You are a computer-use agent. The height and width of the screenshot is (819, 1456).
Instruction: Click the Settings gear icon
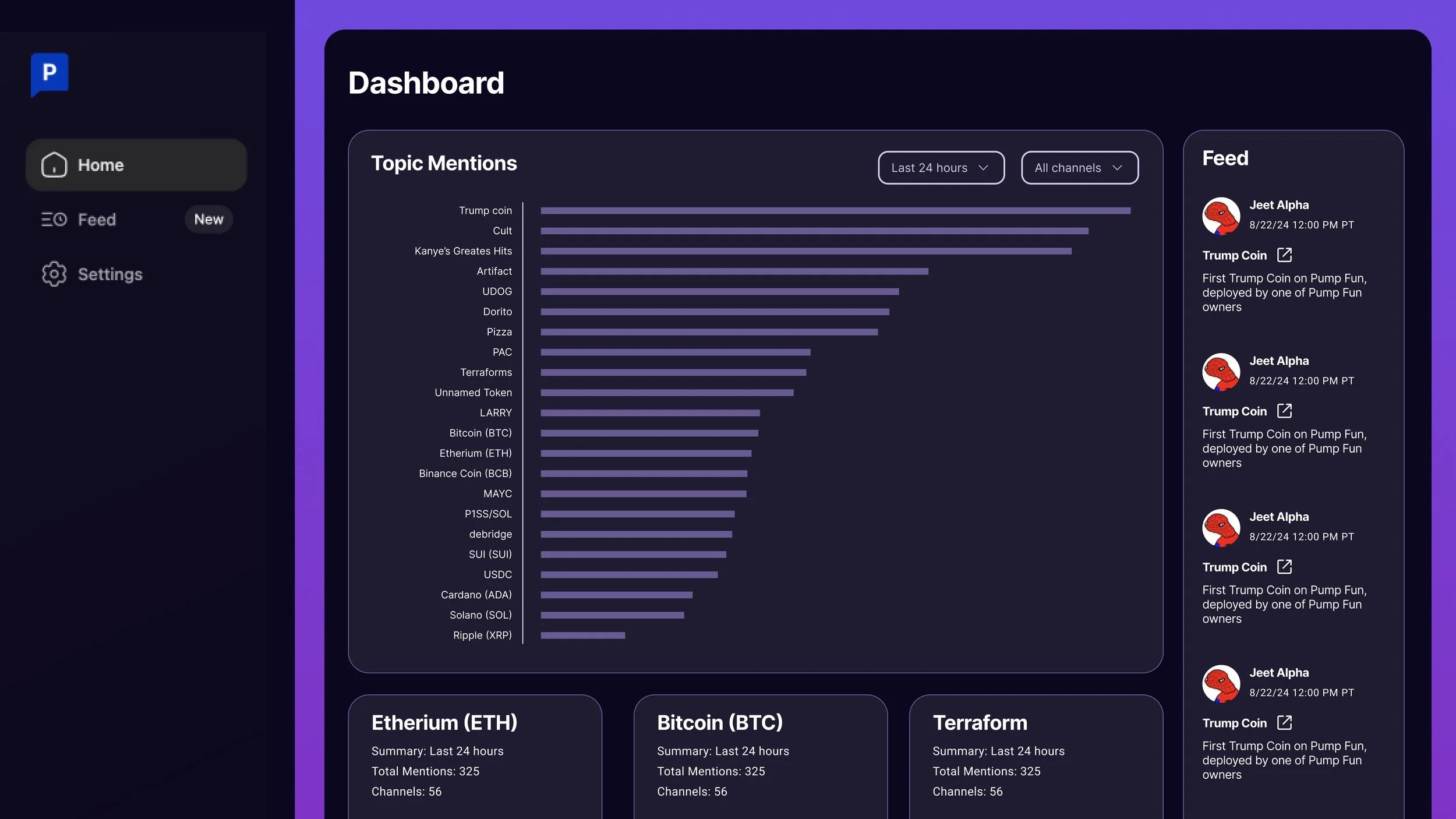[54, 274]
